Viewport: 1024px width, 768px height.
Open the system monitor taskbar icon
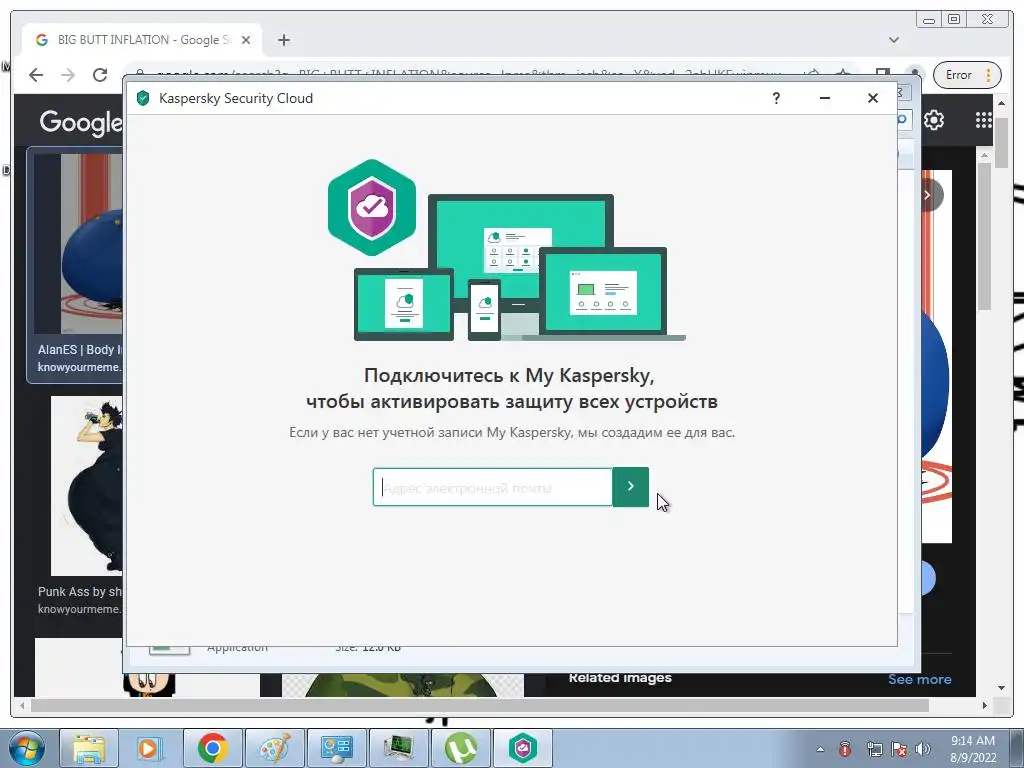pos(399,749)
